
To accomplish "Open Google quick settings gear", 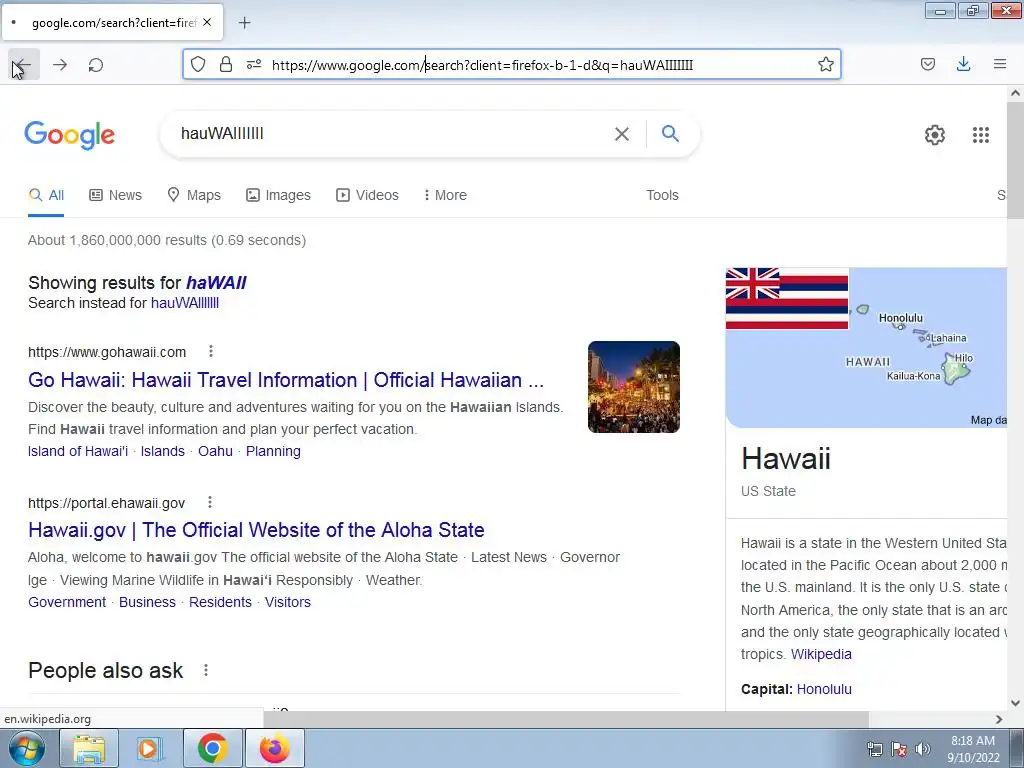I will (x=935, y=135).
